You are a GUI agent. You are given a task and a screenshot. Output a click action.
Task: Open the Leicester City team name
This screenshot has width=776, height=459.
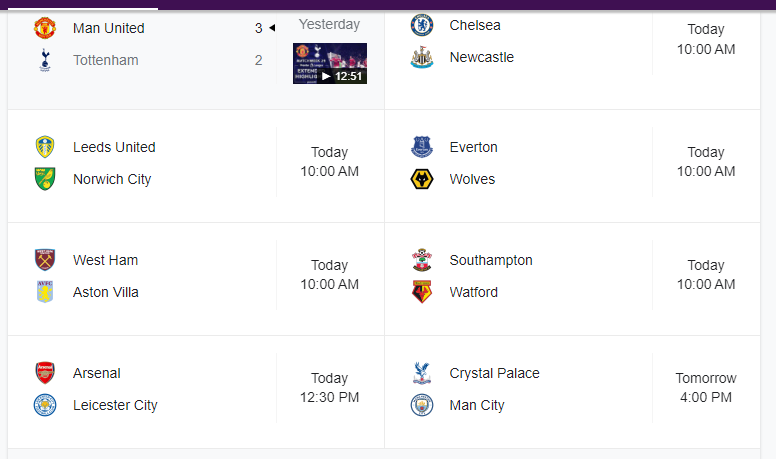point(115,405)
